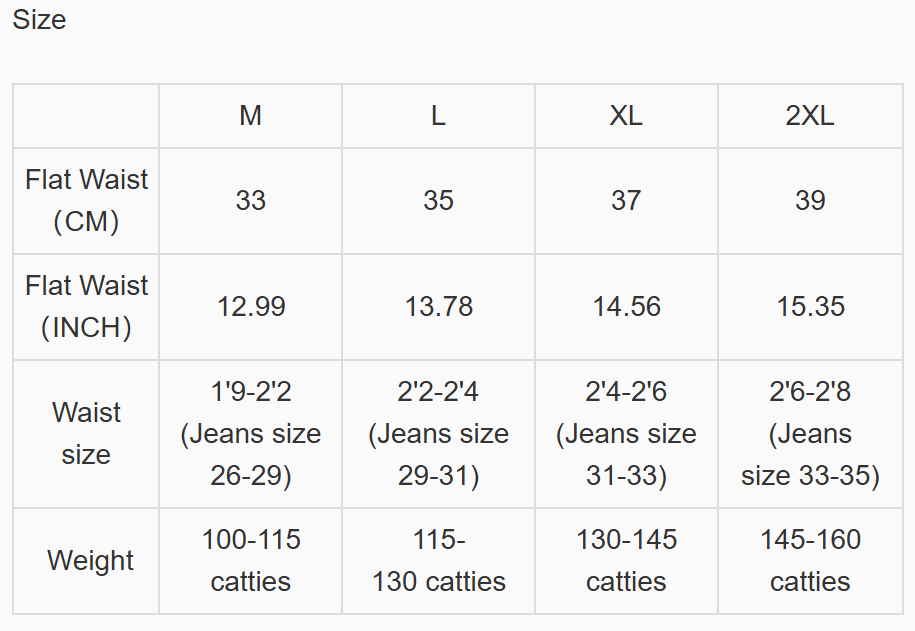Image resolution: width=915 pixels, height=631 pixels.
Task: Click the 100-115 catties weight cell
Action: pyautogui.click(x=250, y=561)
